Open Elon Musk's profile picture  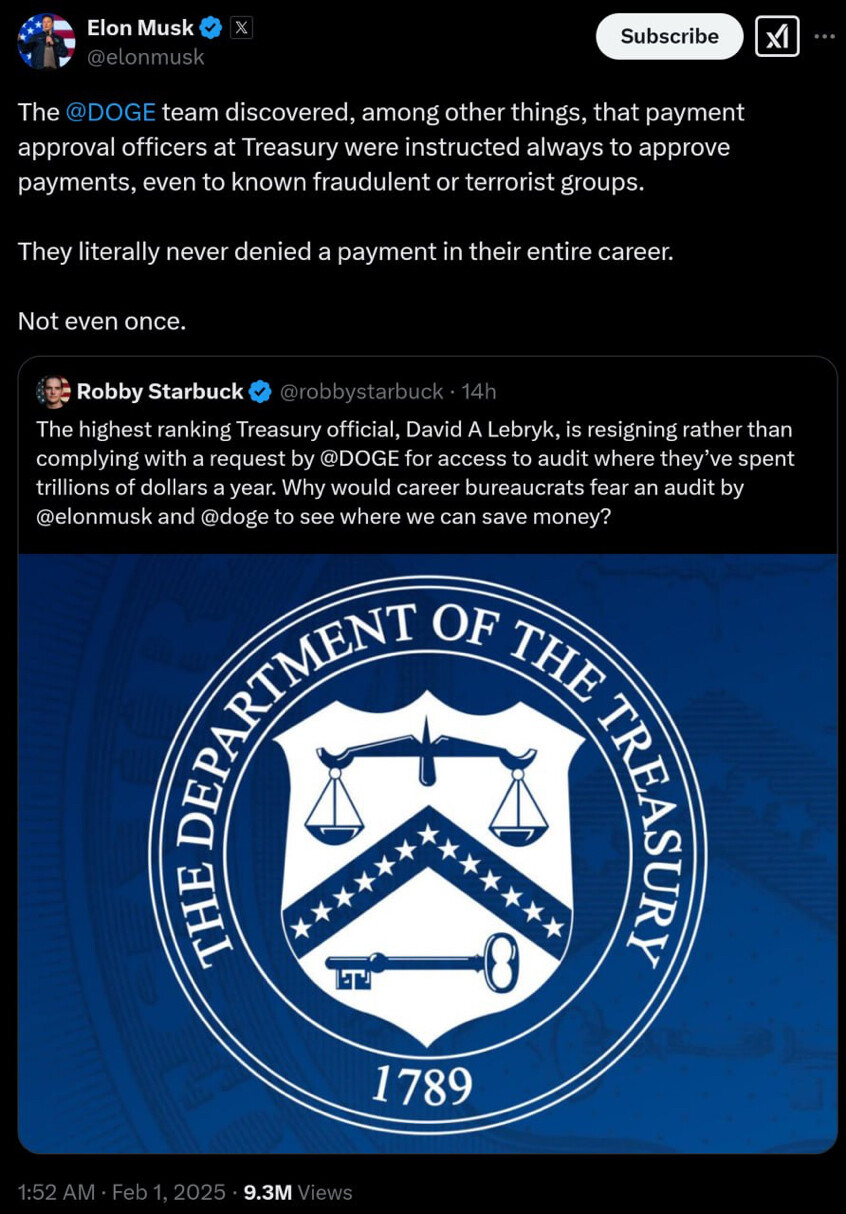[x=46, y=41]
